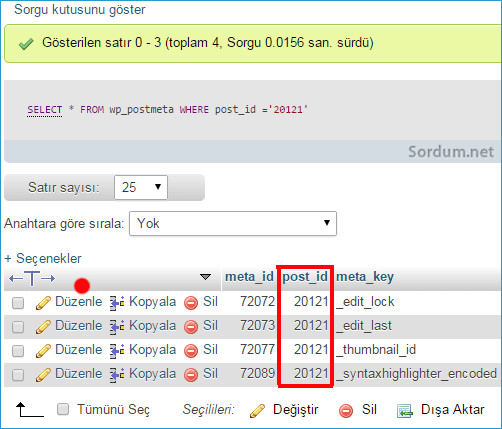Click the Dışa Aktar export icon

(405, 411)
